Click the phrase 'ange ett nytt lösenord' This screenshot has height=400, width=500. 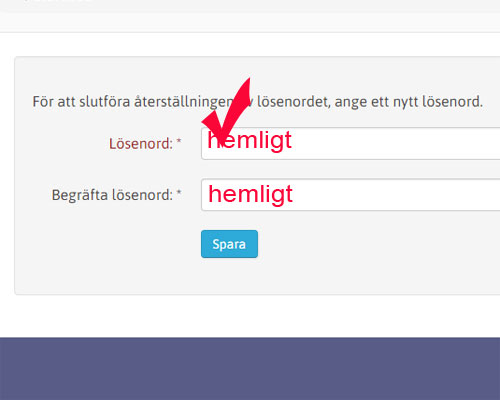(409, 102)
